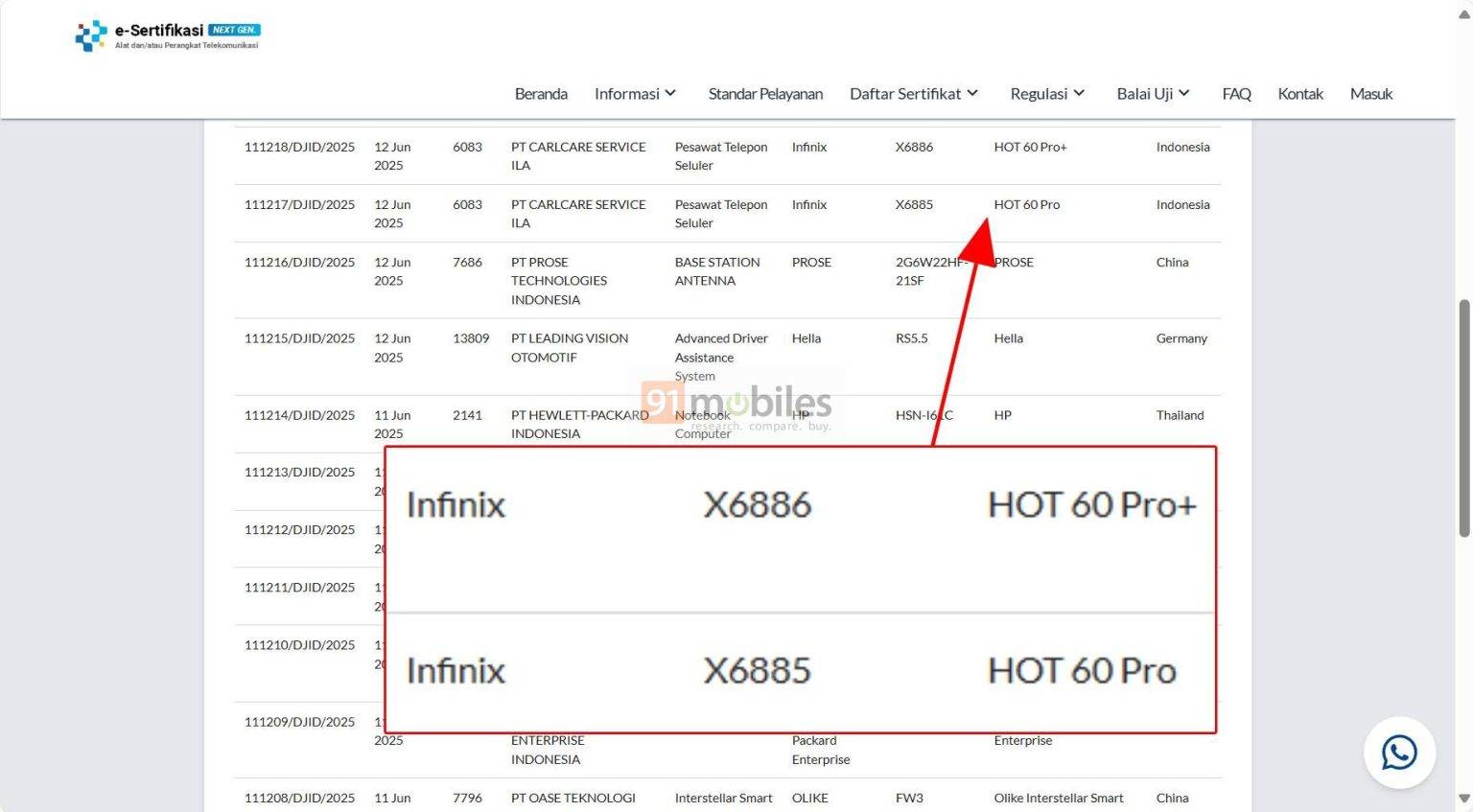Select the Beranda menu item
The height and width of the screenshot is (812, 1473).
coord(541,93)
